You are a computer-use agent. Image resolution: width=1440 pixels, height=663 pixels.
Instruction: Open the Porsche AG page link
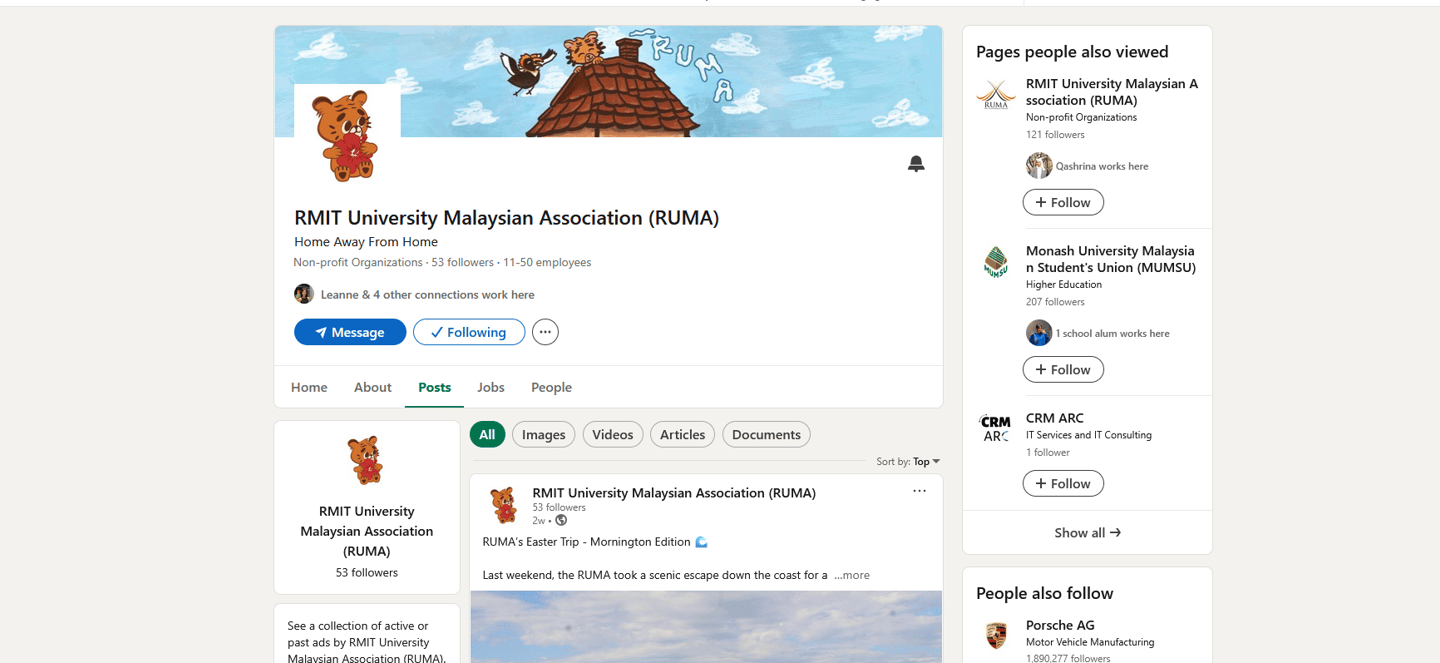click(x=1060, y=625)
